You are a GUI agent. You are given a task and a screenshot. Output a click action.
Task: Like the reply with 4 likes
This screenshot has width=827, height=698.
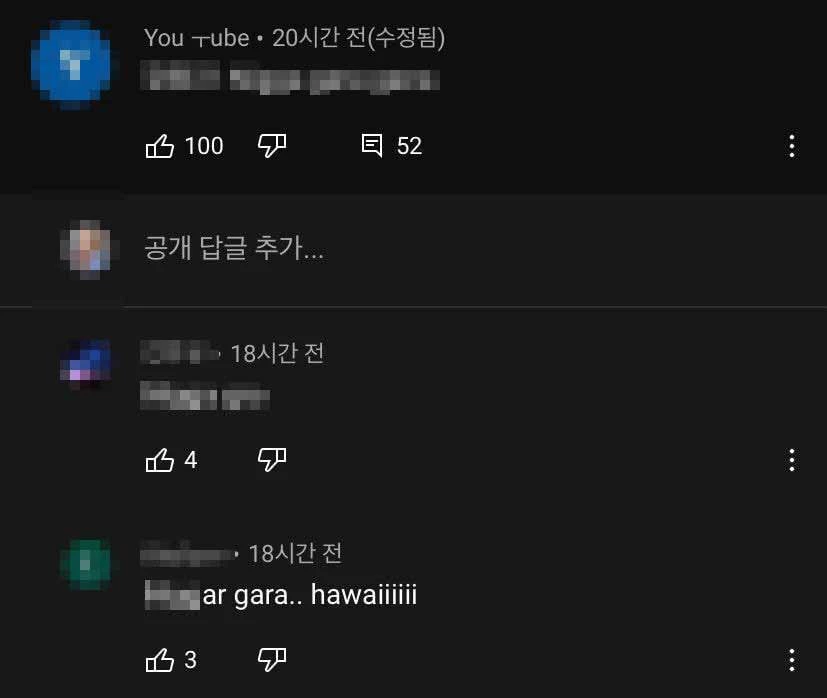click(160, 460)
